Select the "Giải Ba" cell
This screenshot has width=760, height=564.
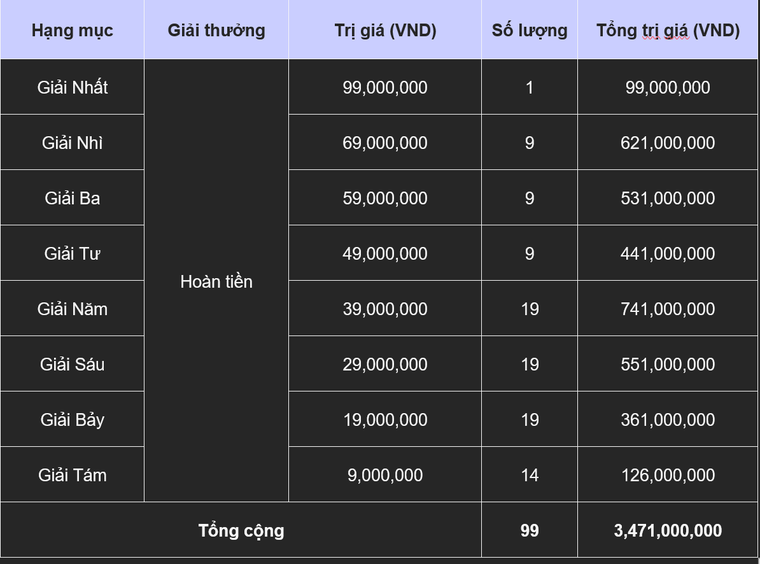(72, 198)
